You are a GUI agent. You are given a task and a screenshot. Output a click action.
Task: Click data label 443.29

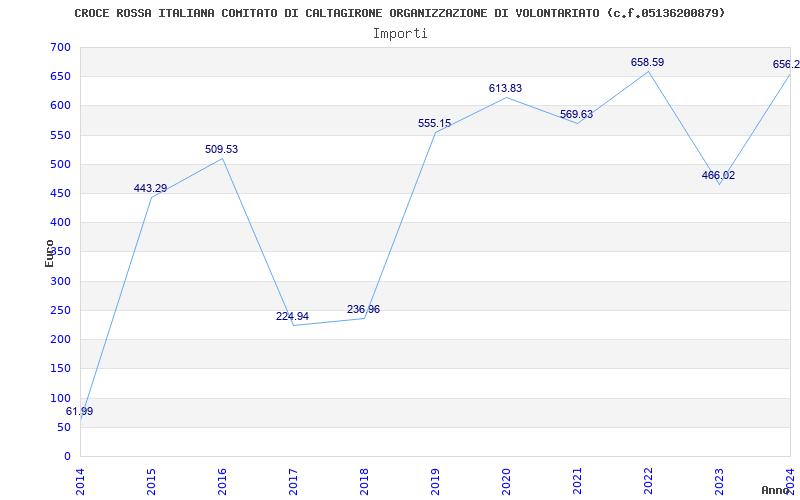pyautogui.click(x=151, y=188)
